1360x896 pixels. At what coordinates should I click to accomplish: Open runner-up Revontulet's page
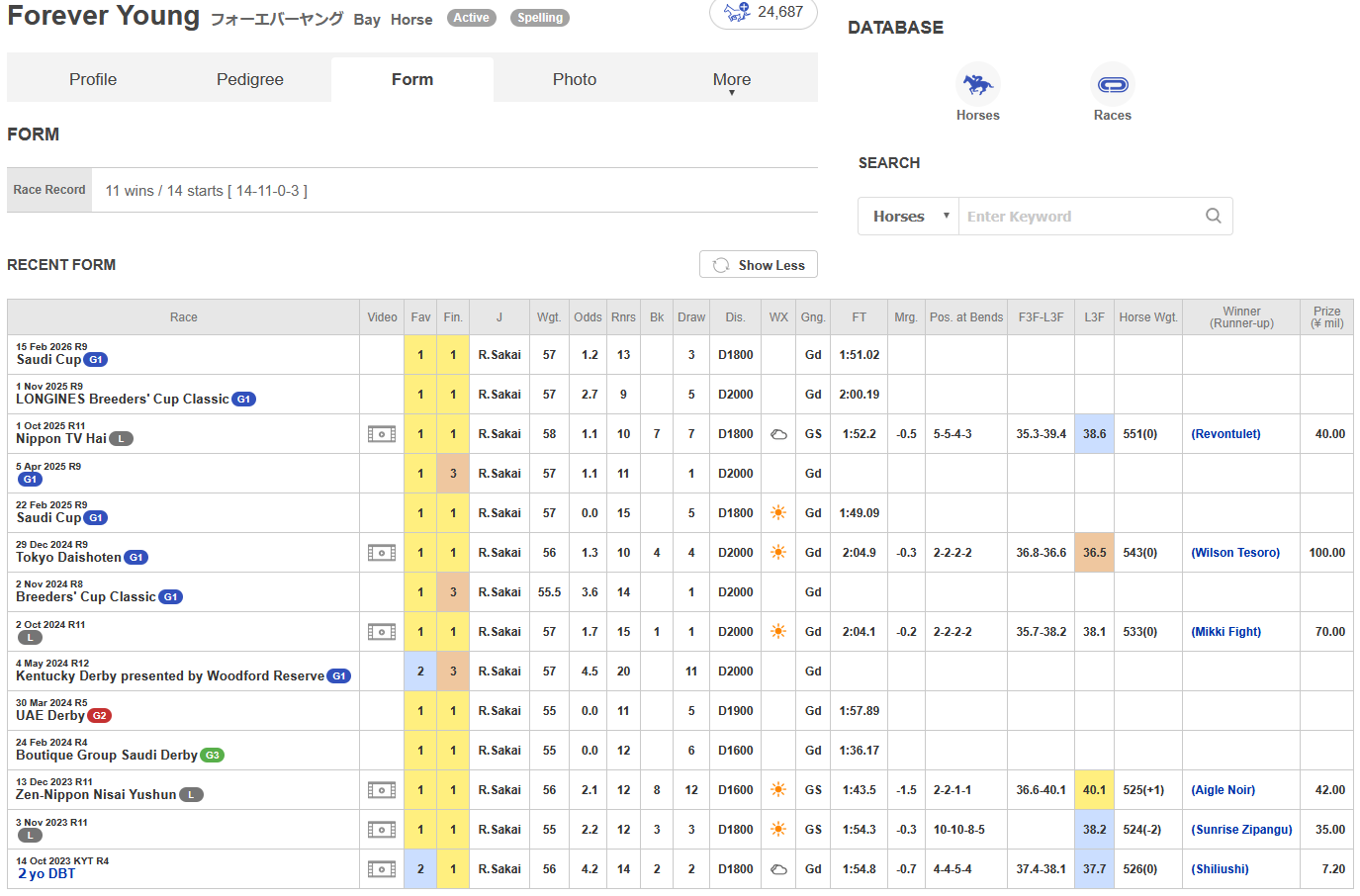point(1225,434)
